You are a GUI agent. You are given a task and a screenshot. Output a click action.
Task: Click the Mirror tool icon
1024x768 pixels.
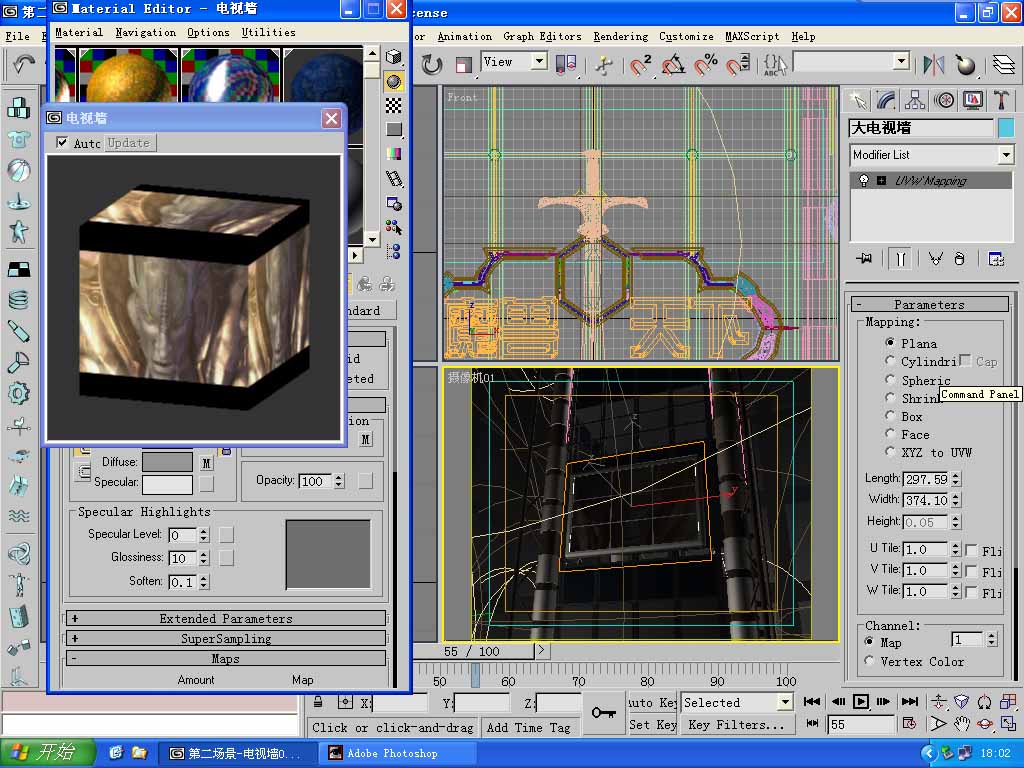click(x=933, y=64)
